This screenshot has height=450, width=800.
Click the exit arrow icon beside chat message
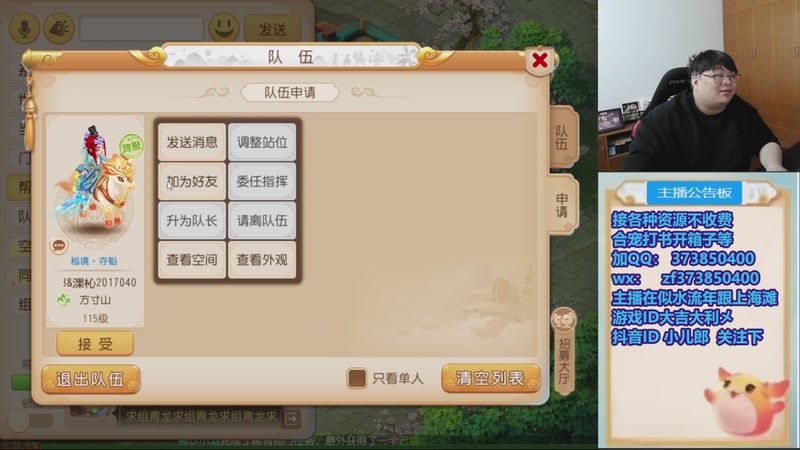(x=291, y=419)
